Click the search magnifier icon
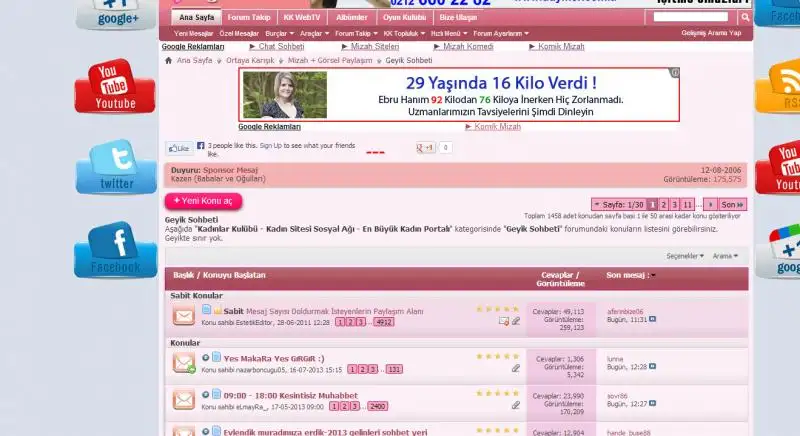 (x=745, y=18)
